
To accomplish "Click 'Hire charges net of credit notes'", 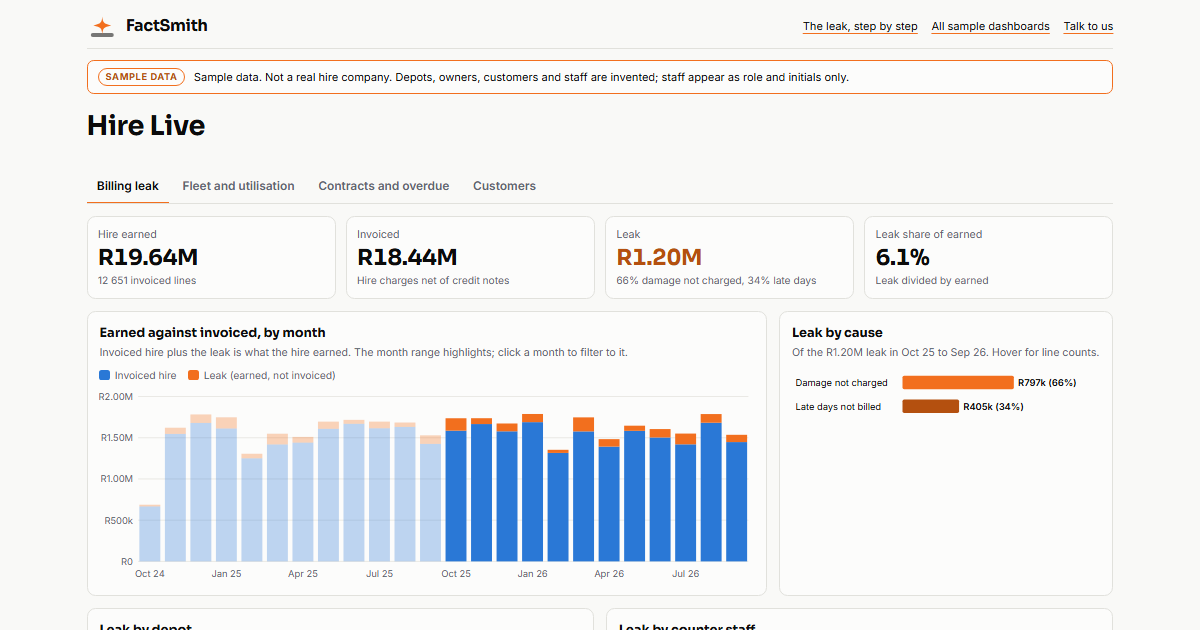I will click(433, 281).
